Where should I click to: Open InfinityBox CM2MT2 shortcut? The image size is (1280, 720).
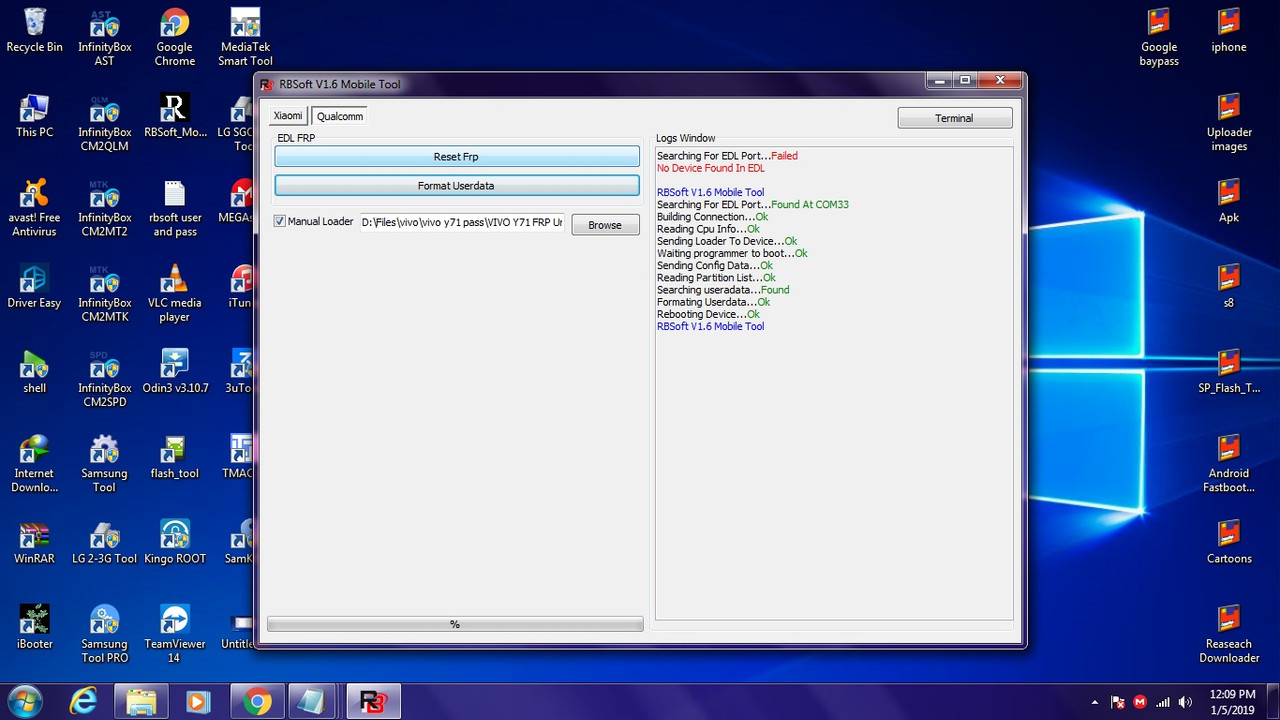point(104,209)
